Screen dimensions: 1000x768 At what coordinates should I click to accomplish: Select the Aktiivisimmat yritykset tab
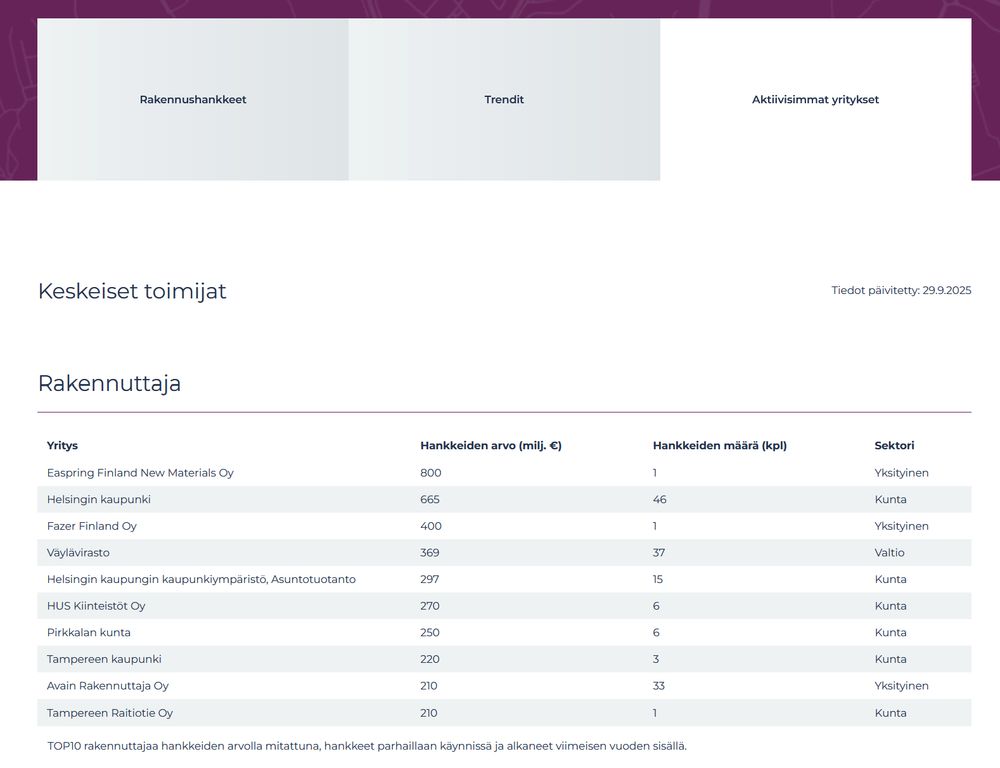[815, 100]
